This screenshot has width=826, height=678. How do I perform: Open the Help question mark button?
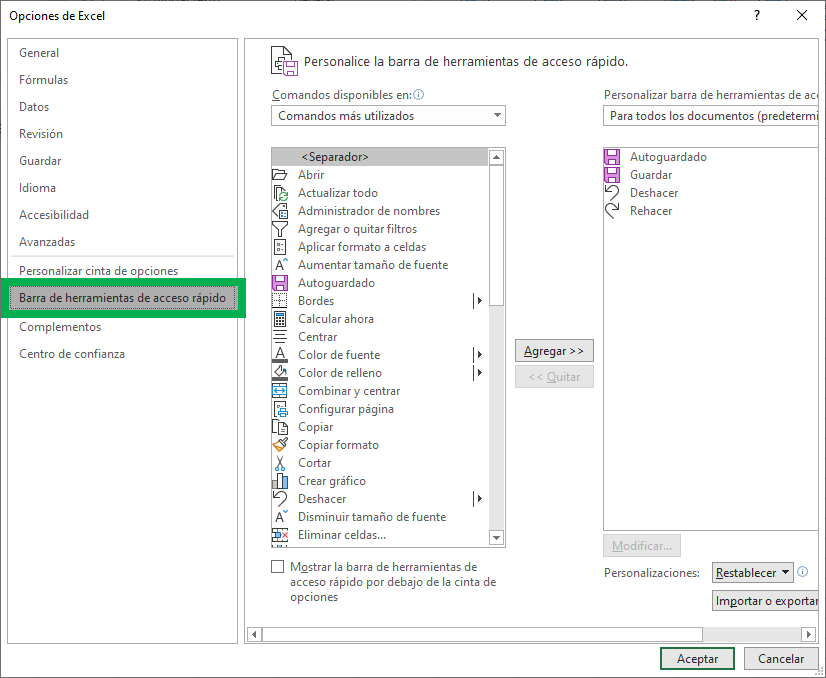(757, 15)
